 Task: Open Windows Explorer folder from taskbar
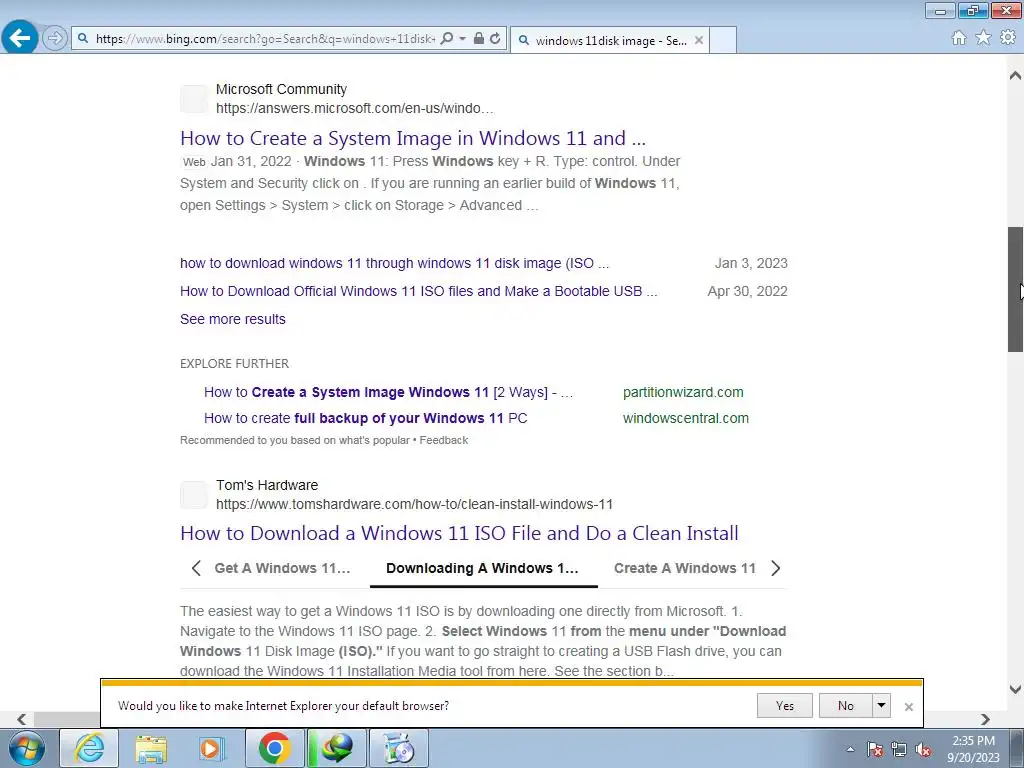click(151, 748)
